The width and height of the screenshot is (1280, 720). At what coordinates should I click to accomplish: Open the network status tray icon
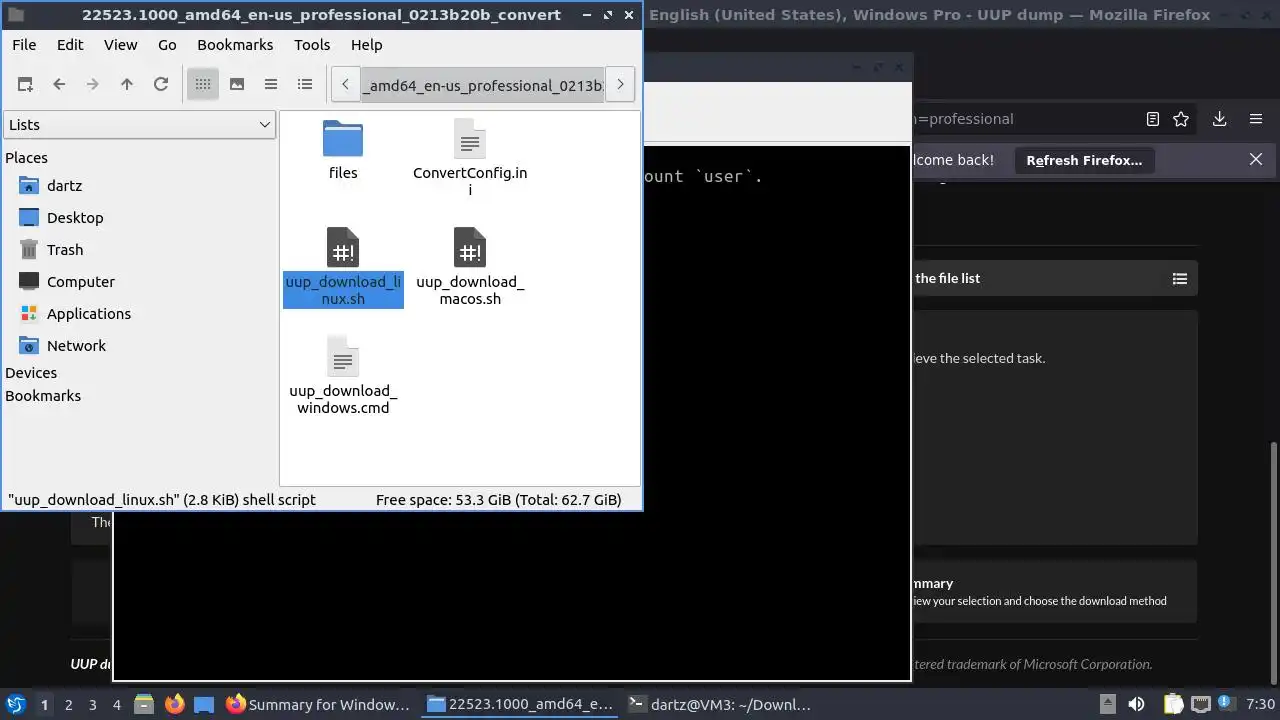point(1201,704)
